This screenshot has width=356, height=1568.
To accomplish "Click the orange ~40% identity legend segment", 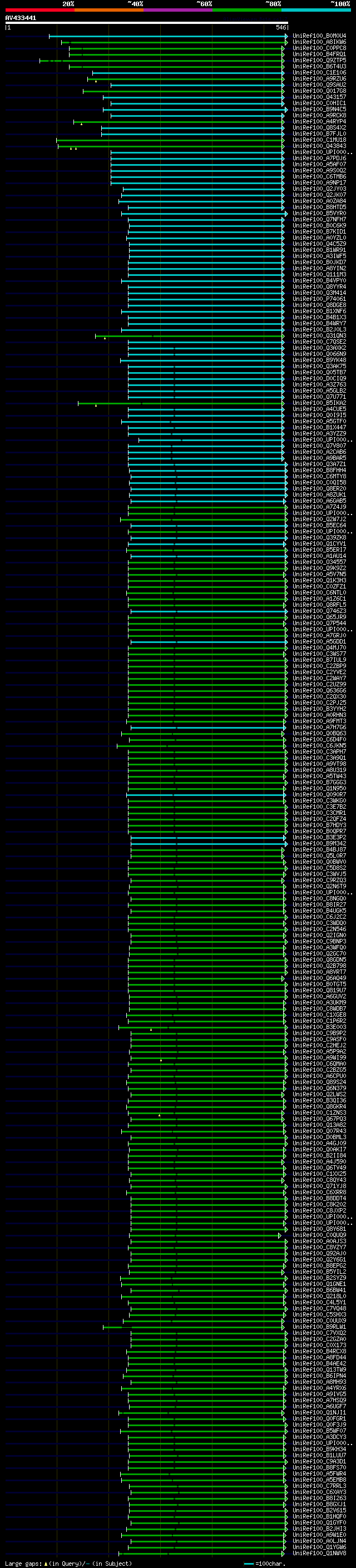I will (109, 10).
